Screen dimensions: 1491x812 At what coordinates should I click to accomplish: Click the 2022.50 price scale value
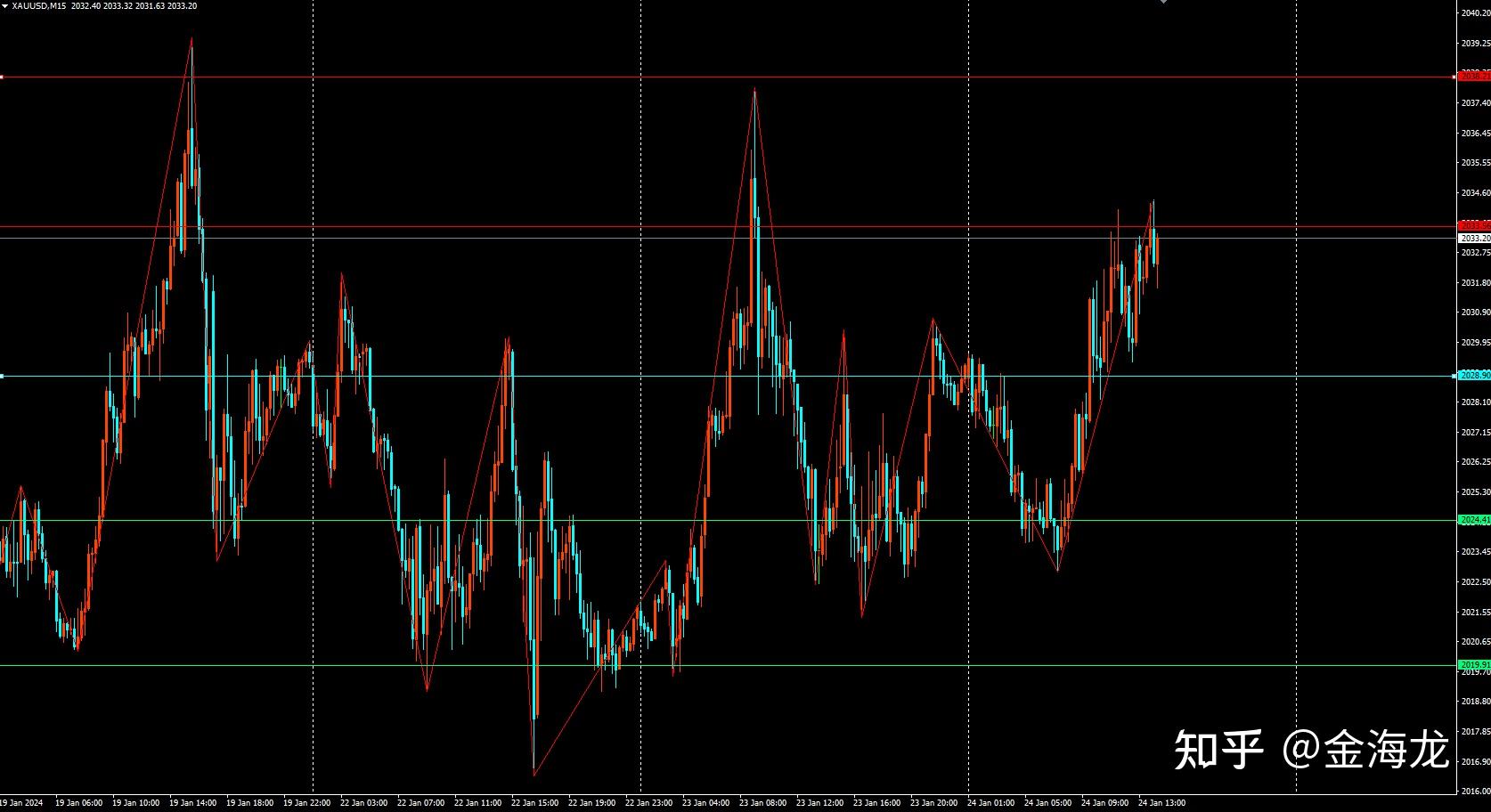click(x=1476, y=582)
